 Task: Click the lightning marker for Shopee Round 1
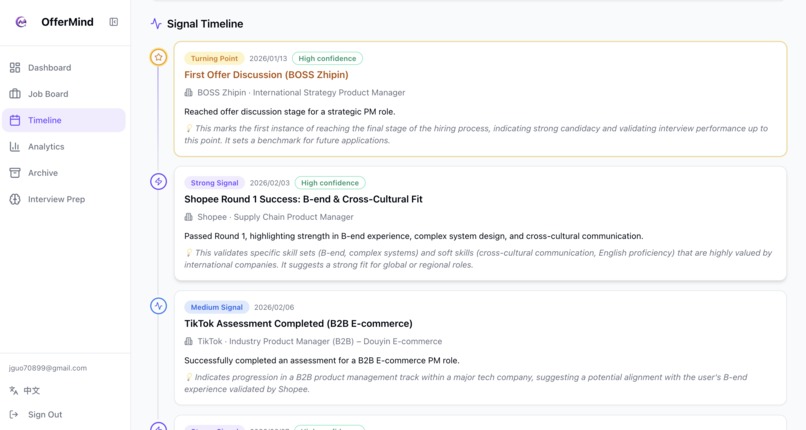[x=158, y=181]
